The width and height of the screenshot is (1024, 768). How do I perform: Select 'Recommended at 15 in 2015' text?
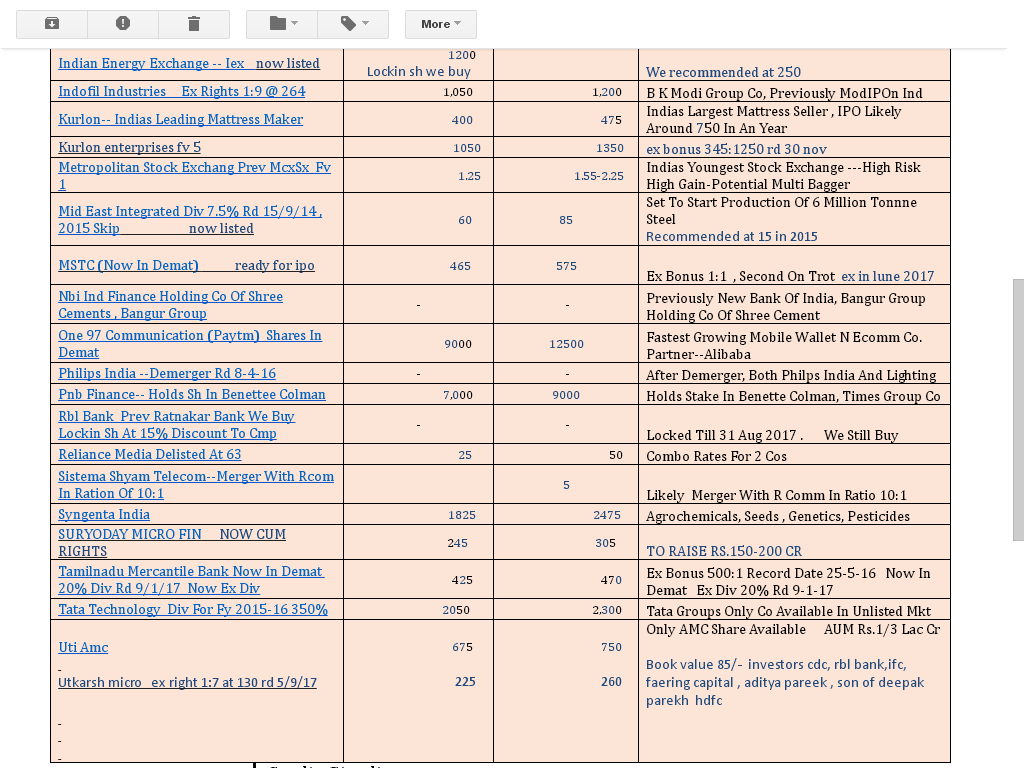coord(731,236)
